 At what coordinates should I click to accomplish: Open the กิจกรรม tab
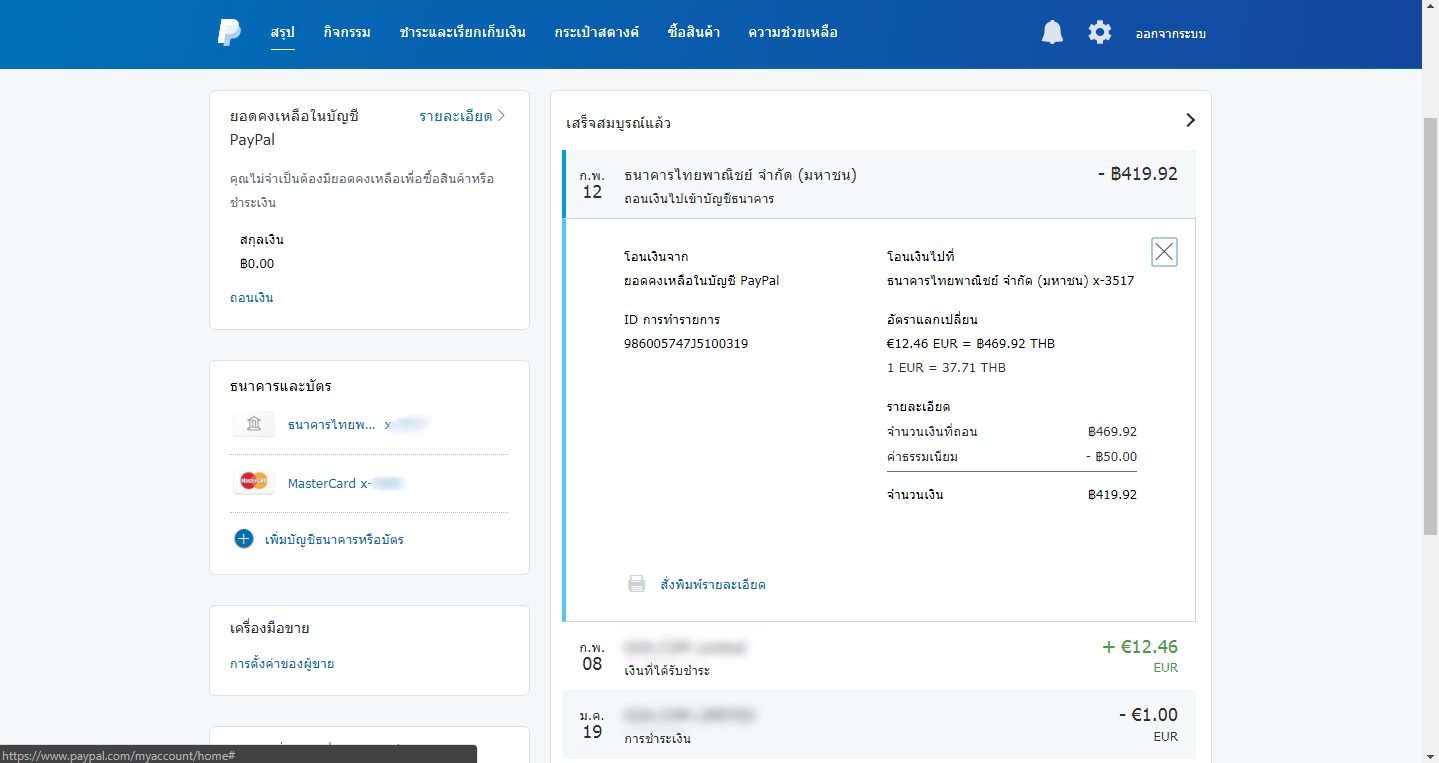click(x=347, y=32)
